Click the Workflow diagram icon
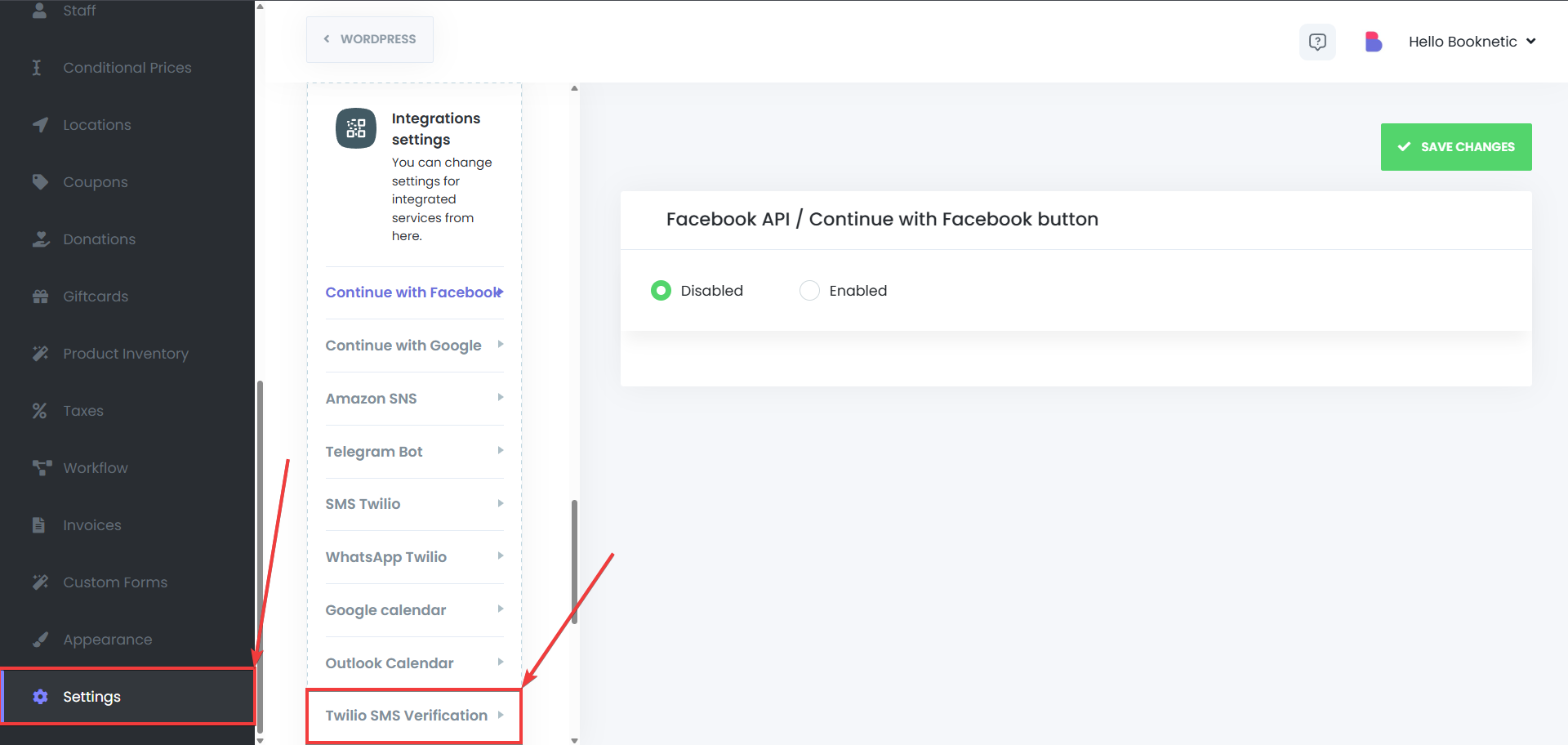 42,467
